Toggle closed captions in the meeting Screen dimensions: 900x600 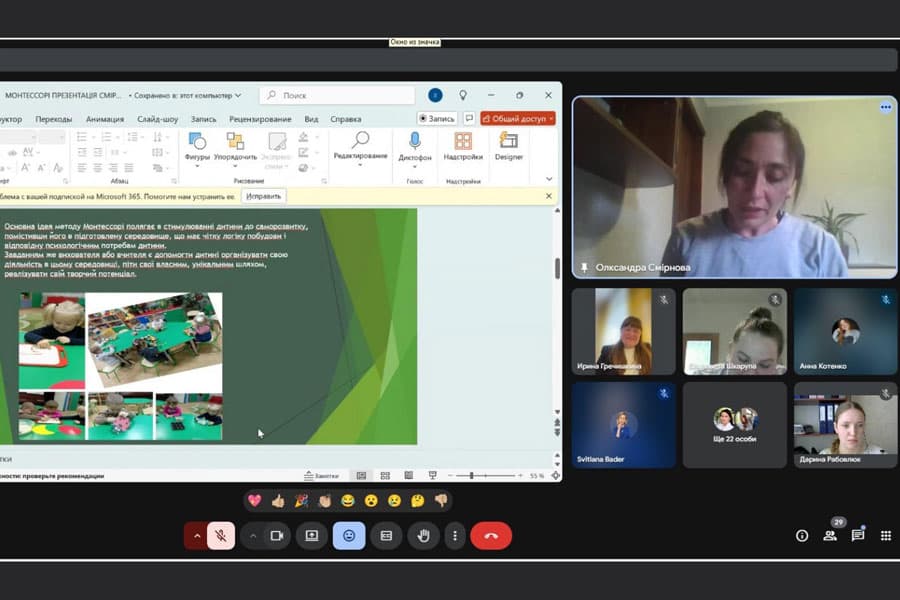pos(386,536)
